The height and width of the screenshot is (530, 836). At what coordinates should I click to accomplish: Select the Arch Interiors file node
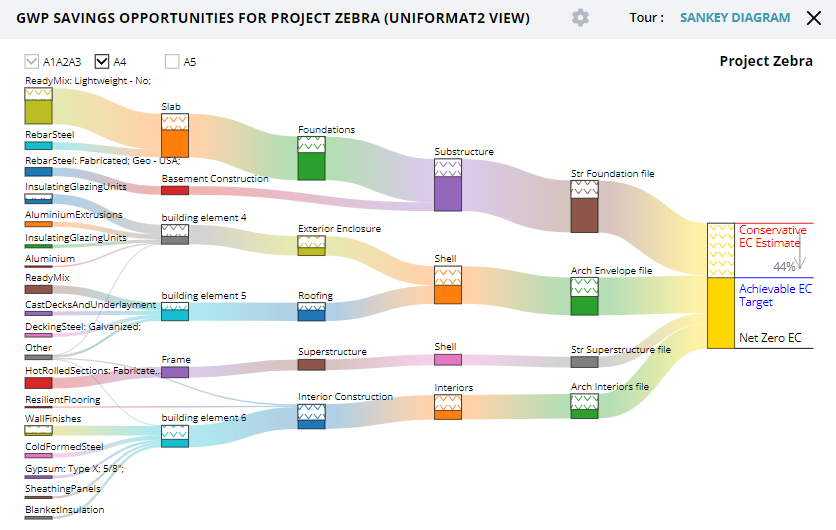click(x=584, y=404)
